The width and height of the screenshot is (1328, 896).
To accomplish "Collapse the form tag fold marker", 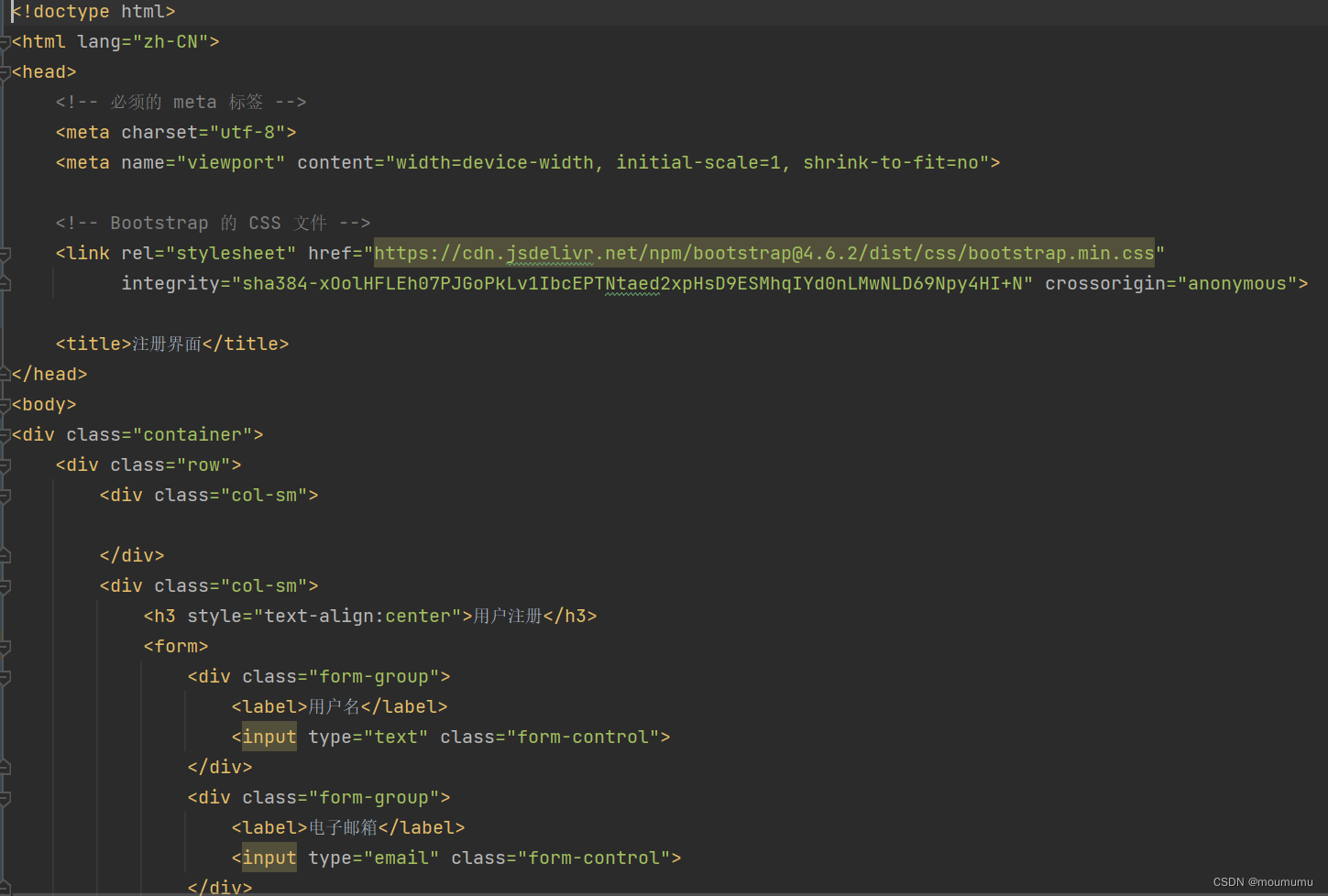I will tap(5, 647).
